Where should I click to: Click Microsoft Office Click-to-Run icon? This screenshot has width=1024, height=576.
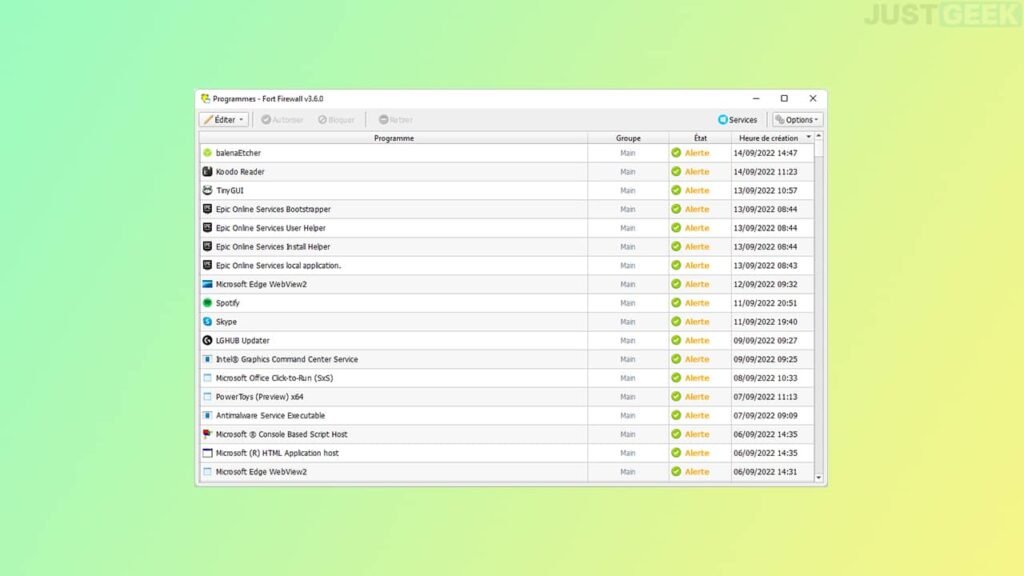click(207, 378)
